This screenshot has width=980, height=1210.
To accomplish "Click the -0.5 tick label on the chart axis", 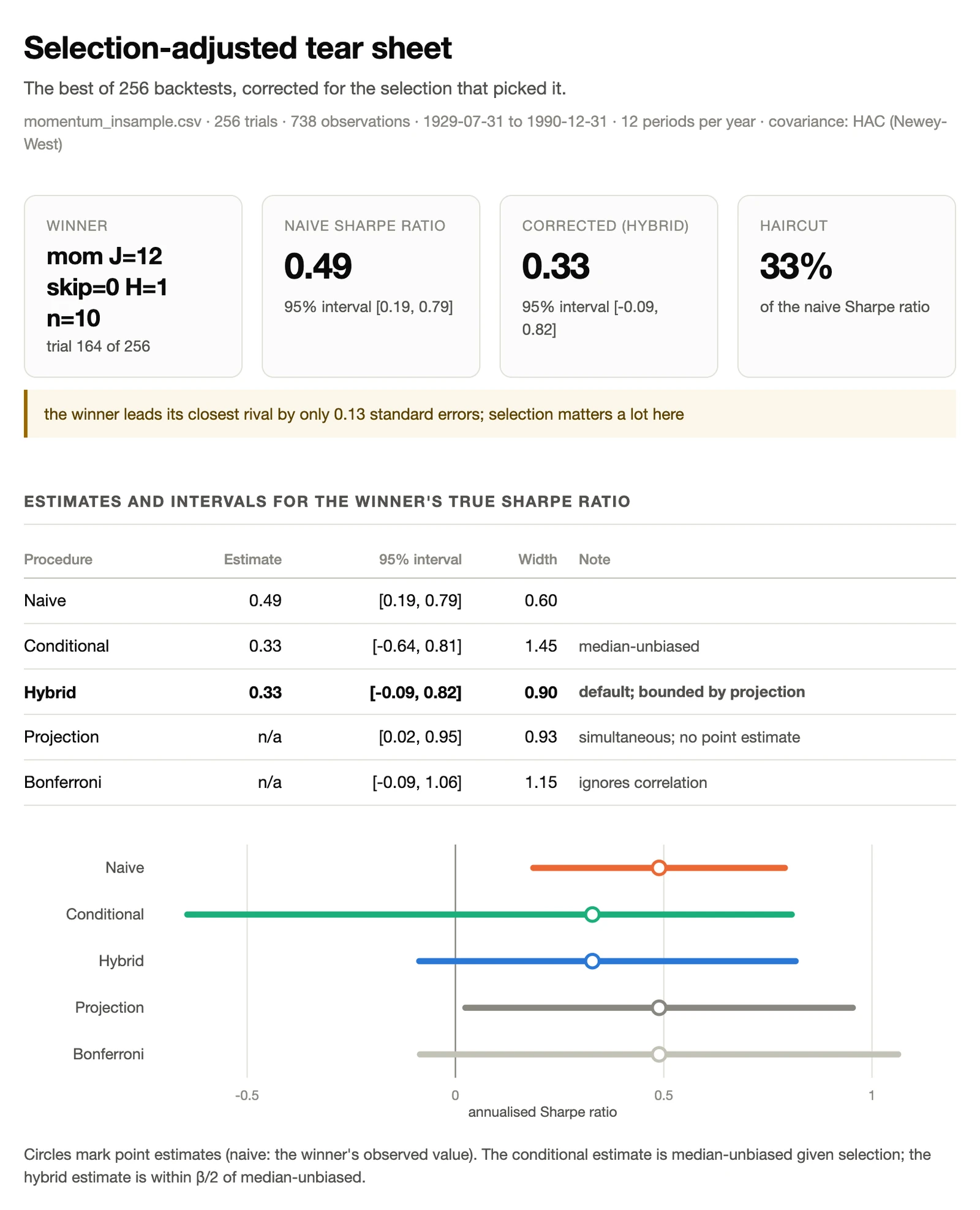I will tap(247, 1095).
